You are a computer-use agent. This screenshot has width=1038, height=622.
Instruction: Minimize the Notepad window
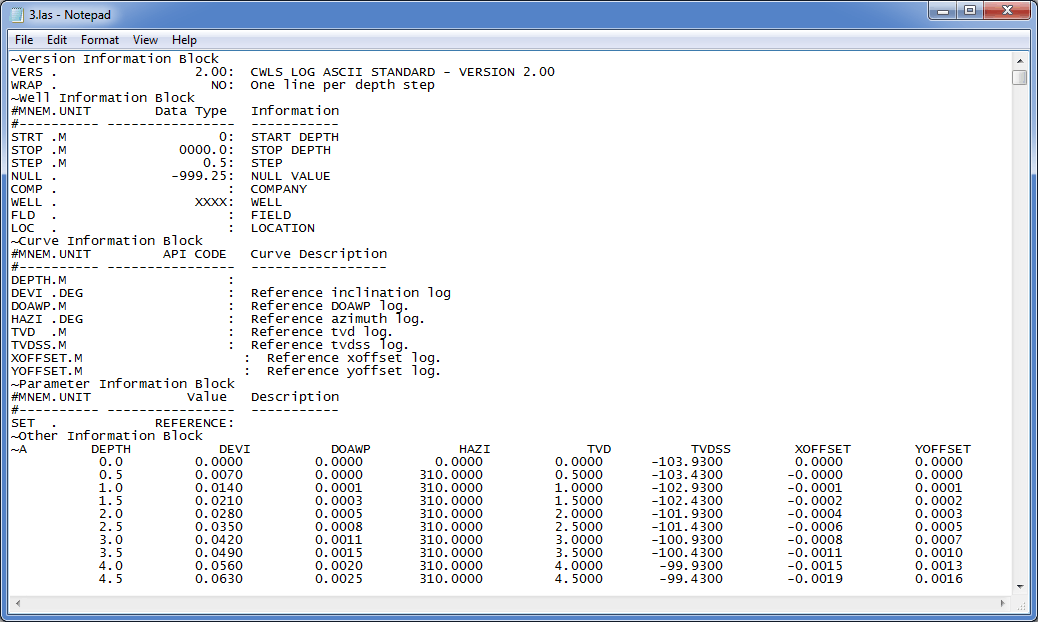point(942,11)
